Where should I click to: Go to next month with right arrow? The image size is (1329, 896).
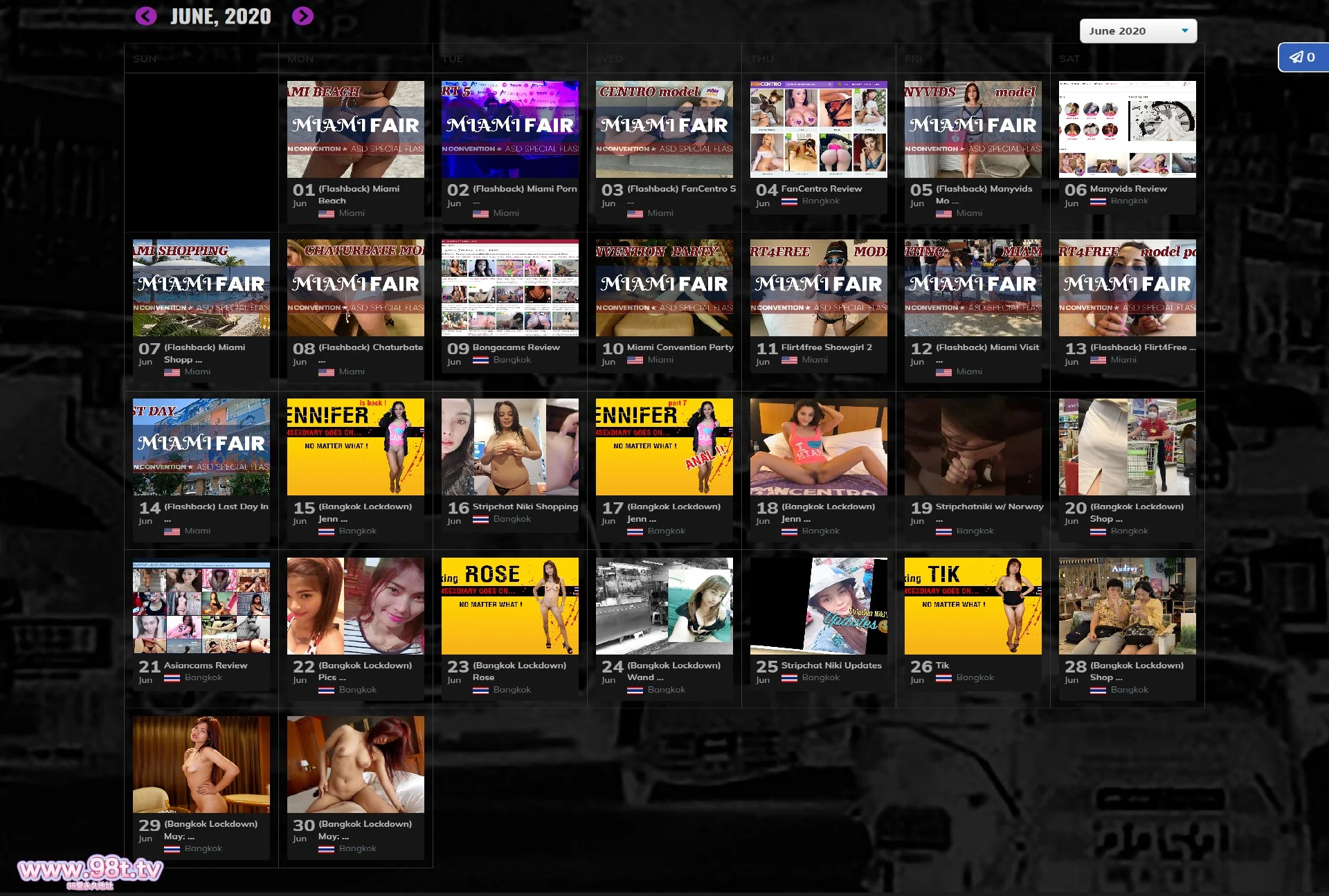pyautogui.click(x=302, y=16)
